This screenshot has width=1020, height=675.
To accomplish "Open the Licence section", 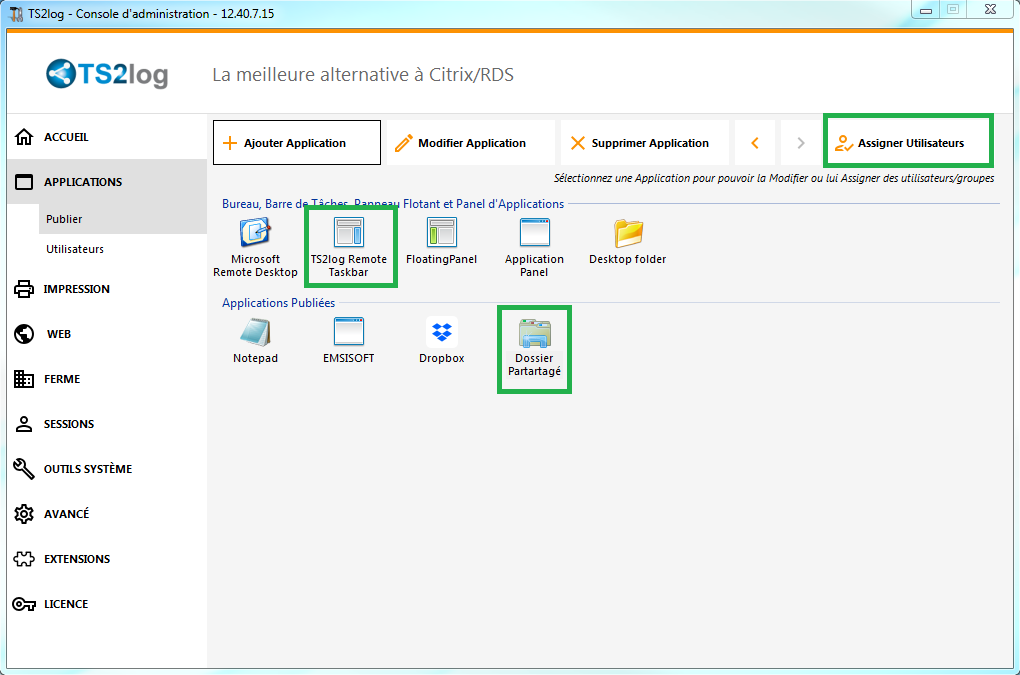I will (x=107, y=604).
